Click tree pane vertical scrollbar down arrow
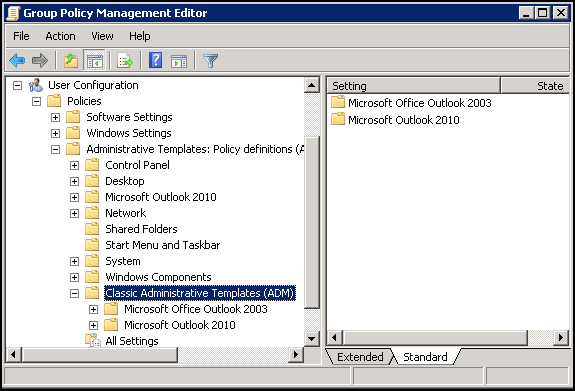 311,339
